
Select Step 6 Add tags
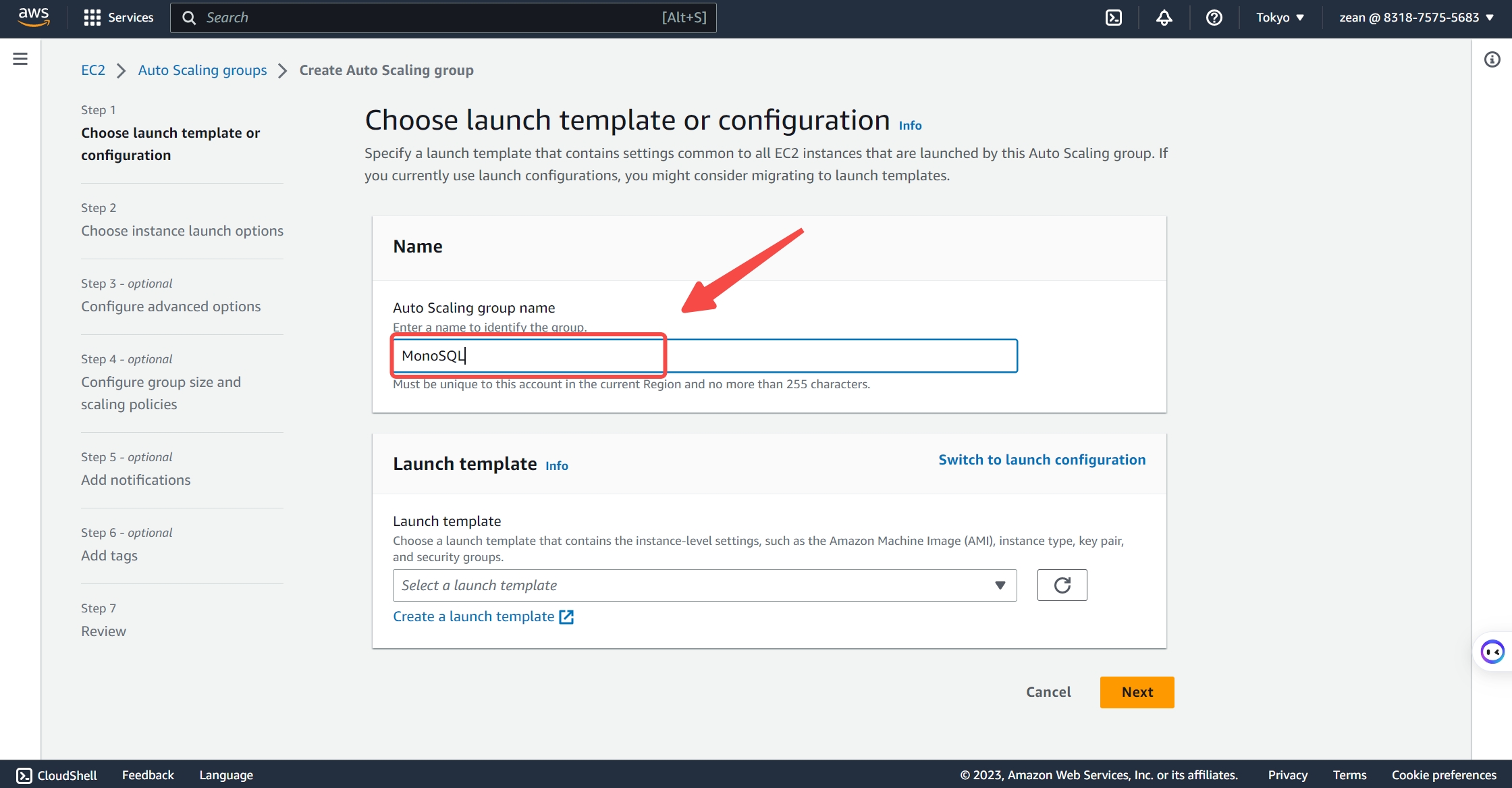[x=109, y=556]
